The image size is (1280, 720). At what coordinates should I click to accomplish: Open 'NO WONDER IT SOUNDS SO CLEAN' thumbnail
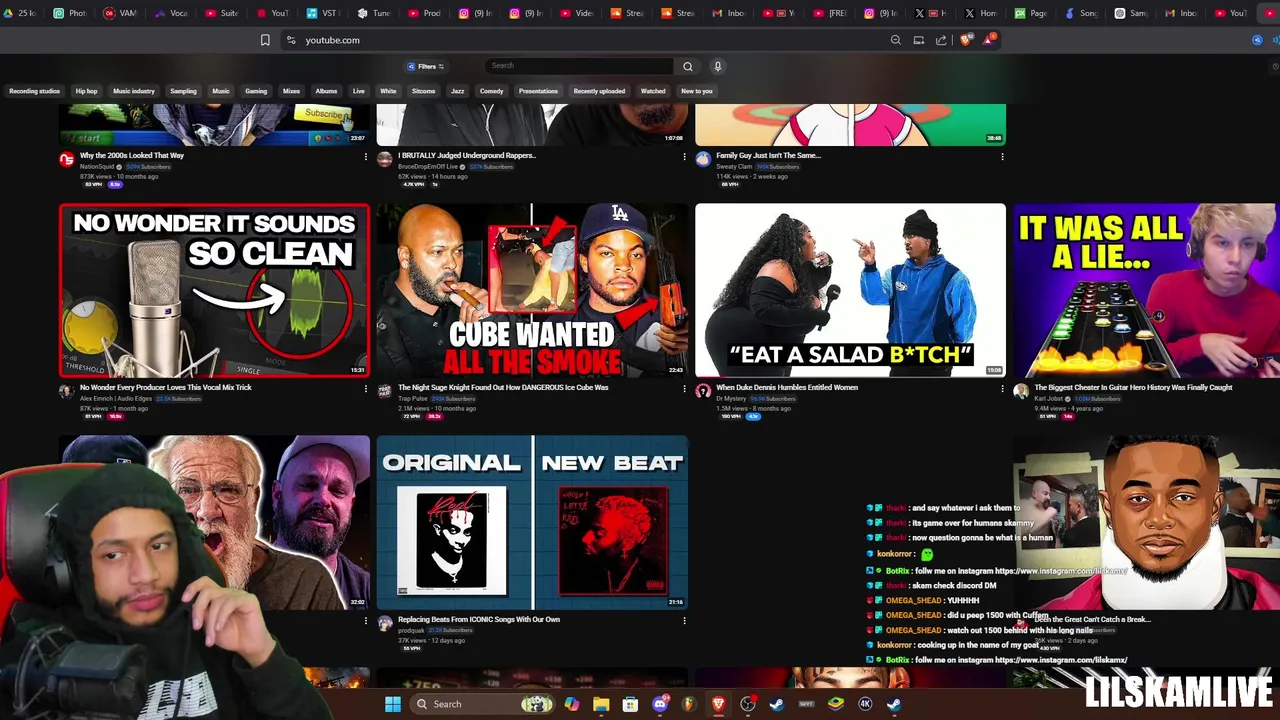click(214, 290)
